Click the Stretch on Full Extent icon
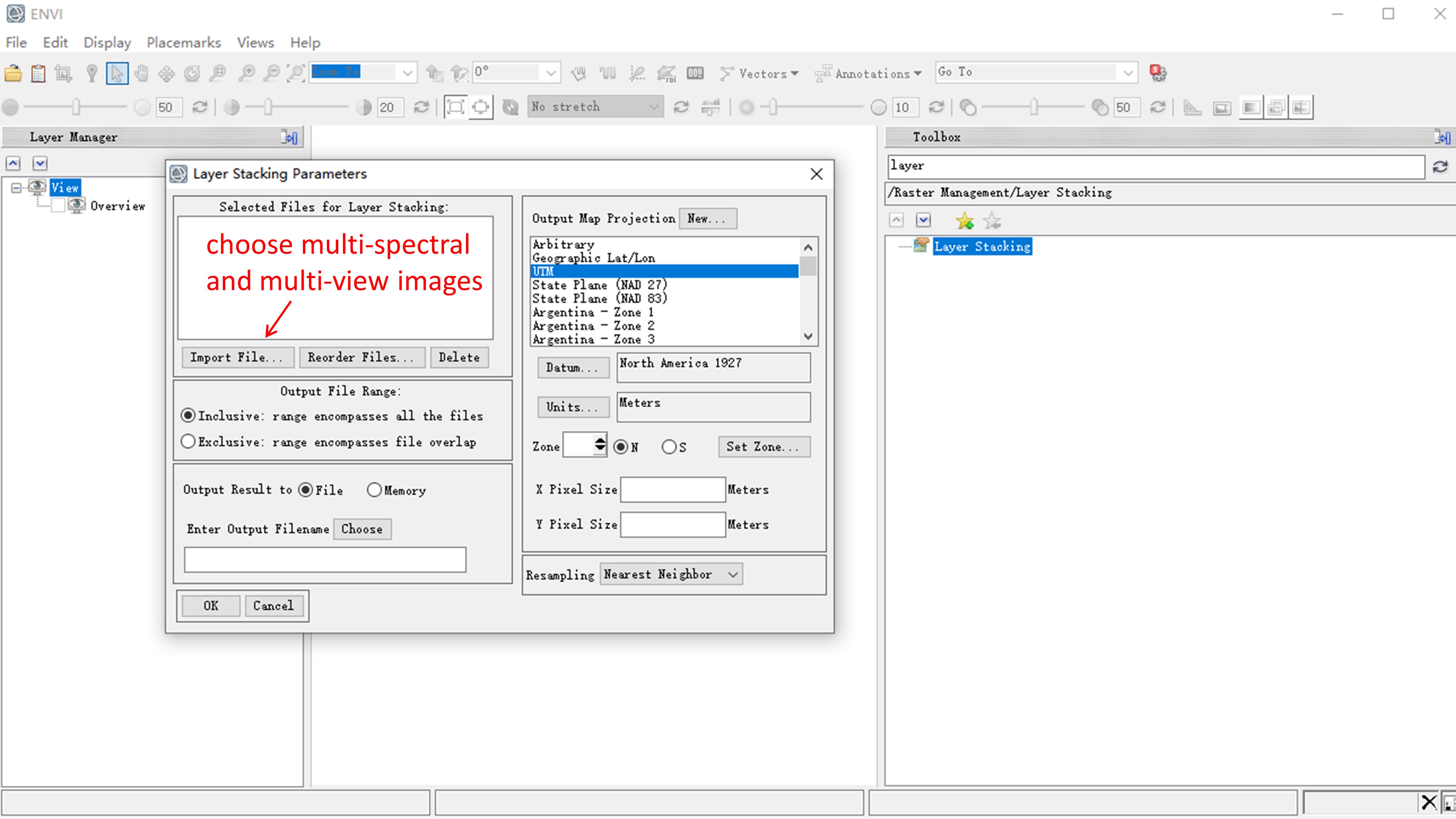Image resolution: width=1456 pixels, height=819 pixels. click(x=456, y=107)
